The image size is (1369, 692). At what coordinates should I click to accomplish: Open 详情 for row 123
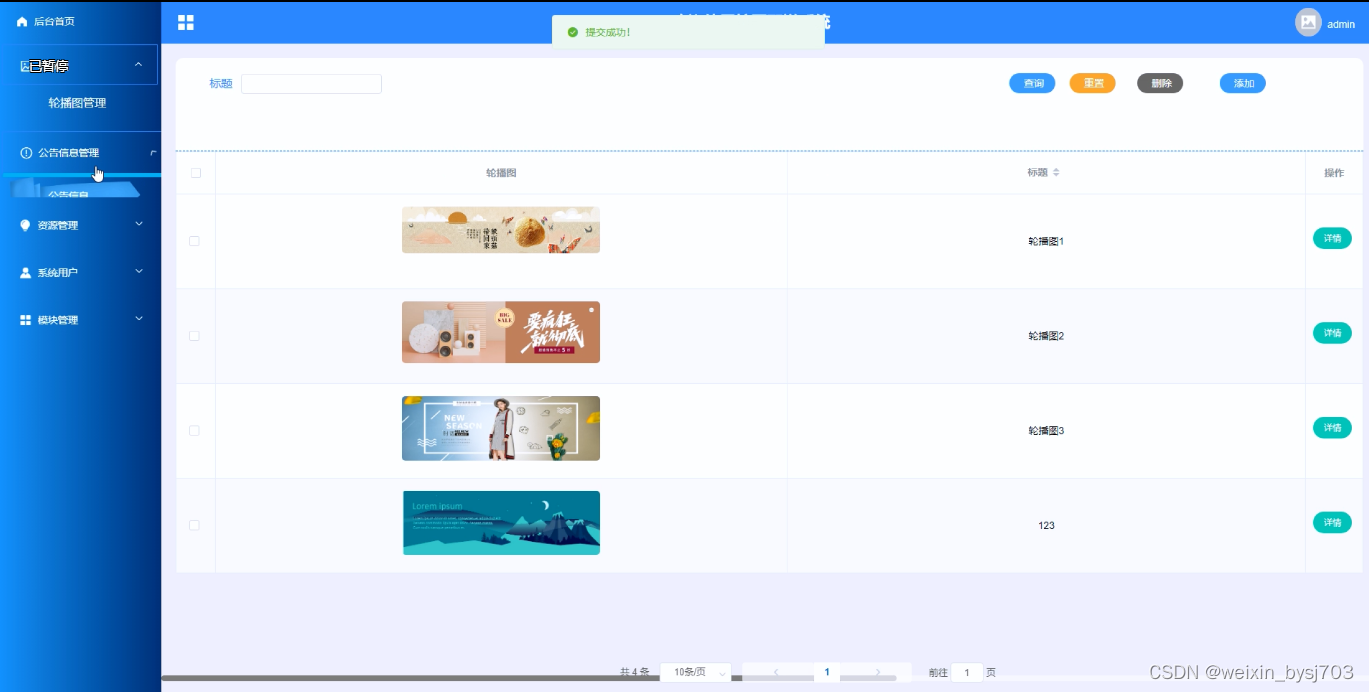coord(1332,522)
